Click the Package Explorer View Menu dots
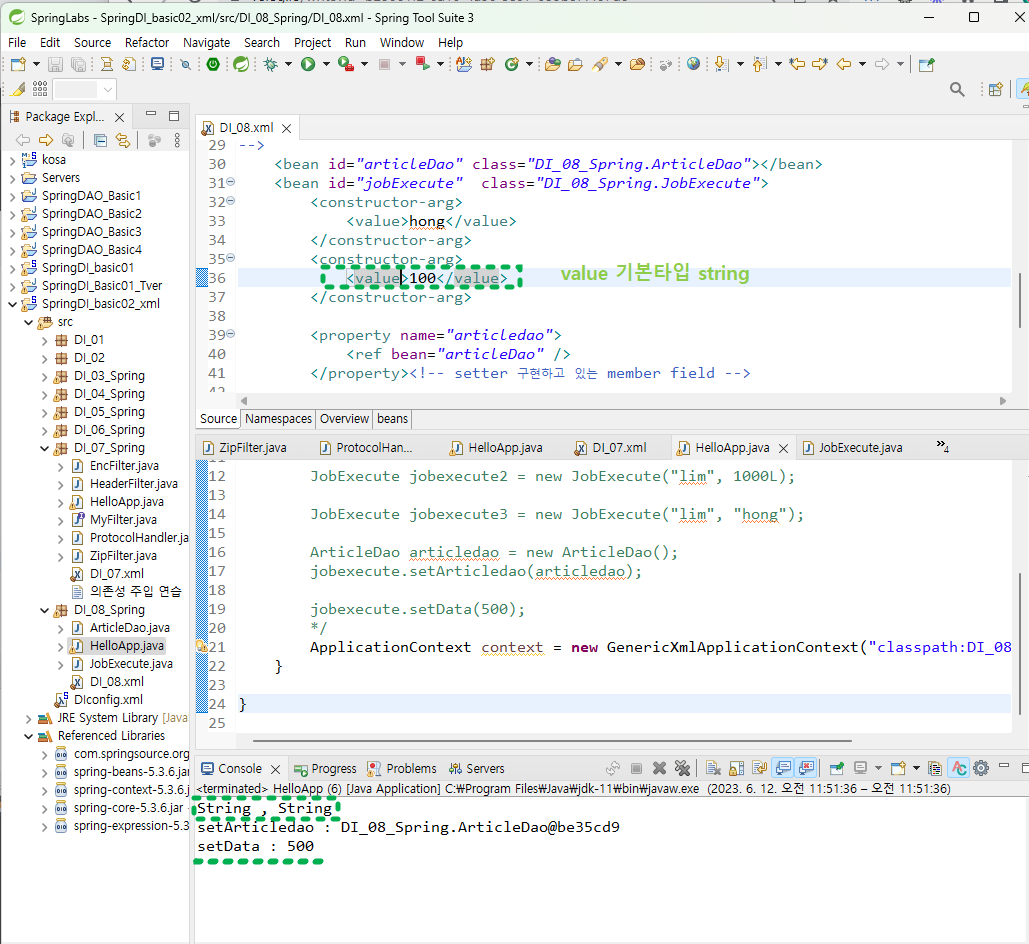This screenshot has height=944, width=1029. pos(177,140)
